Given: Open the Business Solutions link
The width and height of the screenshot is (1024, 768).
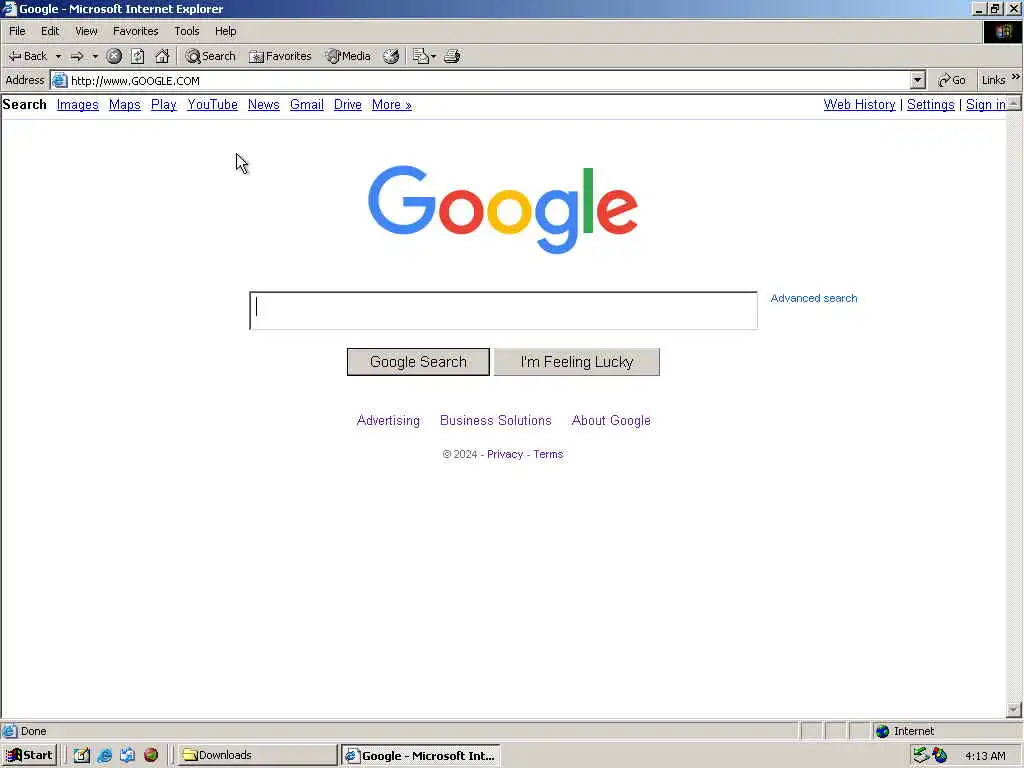Looking at the screenshot, I should [x=496, y=421].
